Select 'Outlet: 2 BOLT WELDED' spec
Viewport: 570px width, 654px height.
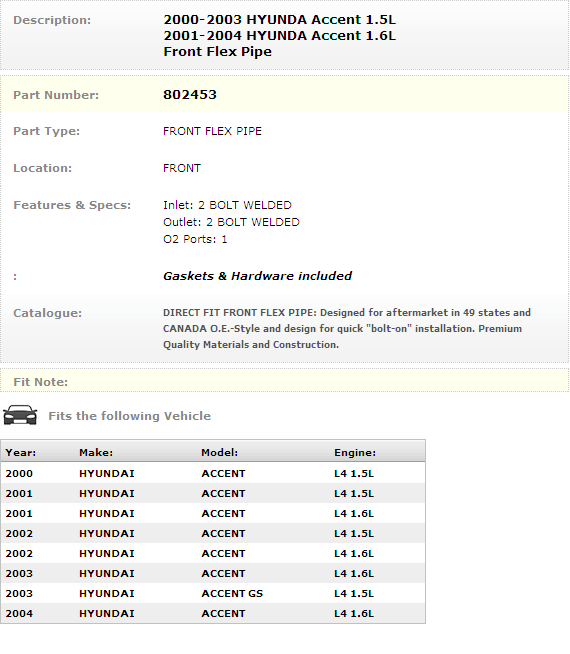[x=231, y=222]
